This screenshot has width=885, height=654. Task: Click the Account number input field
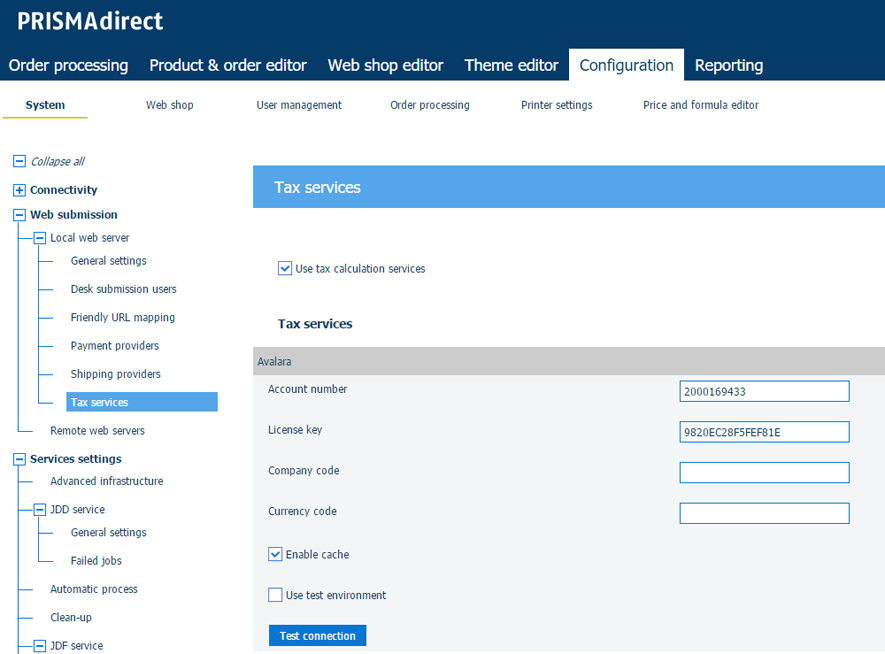(x=764, y=391)
